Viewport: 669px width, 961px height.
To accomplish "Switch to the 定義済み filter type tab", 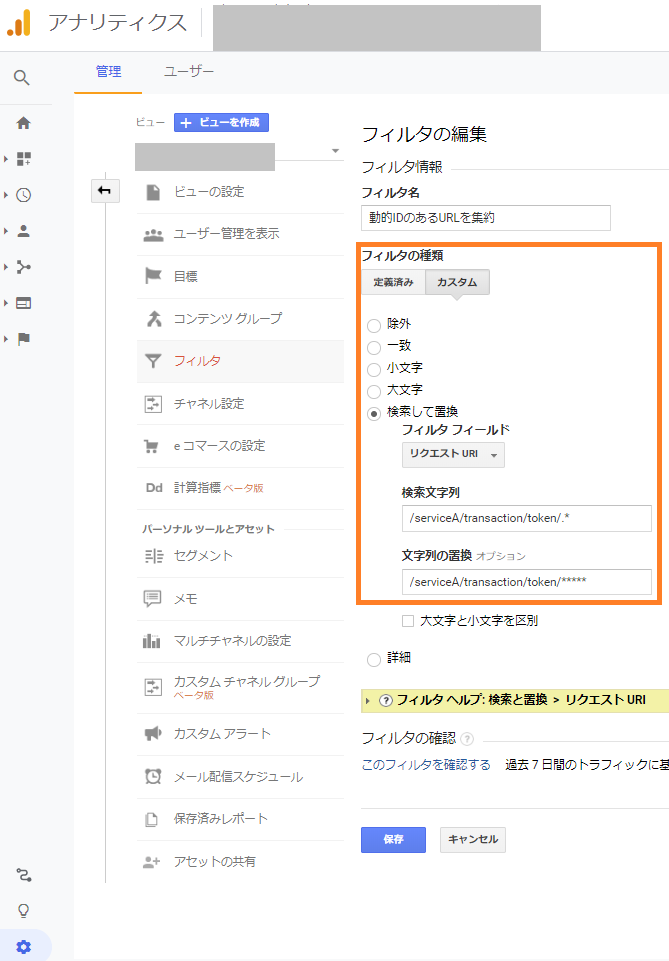I will click(393, 283).
